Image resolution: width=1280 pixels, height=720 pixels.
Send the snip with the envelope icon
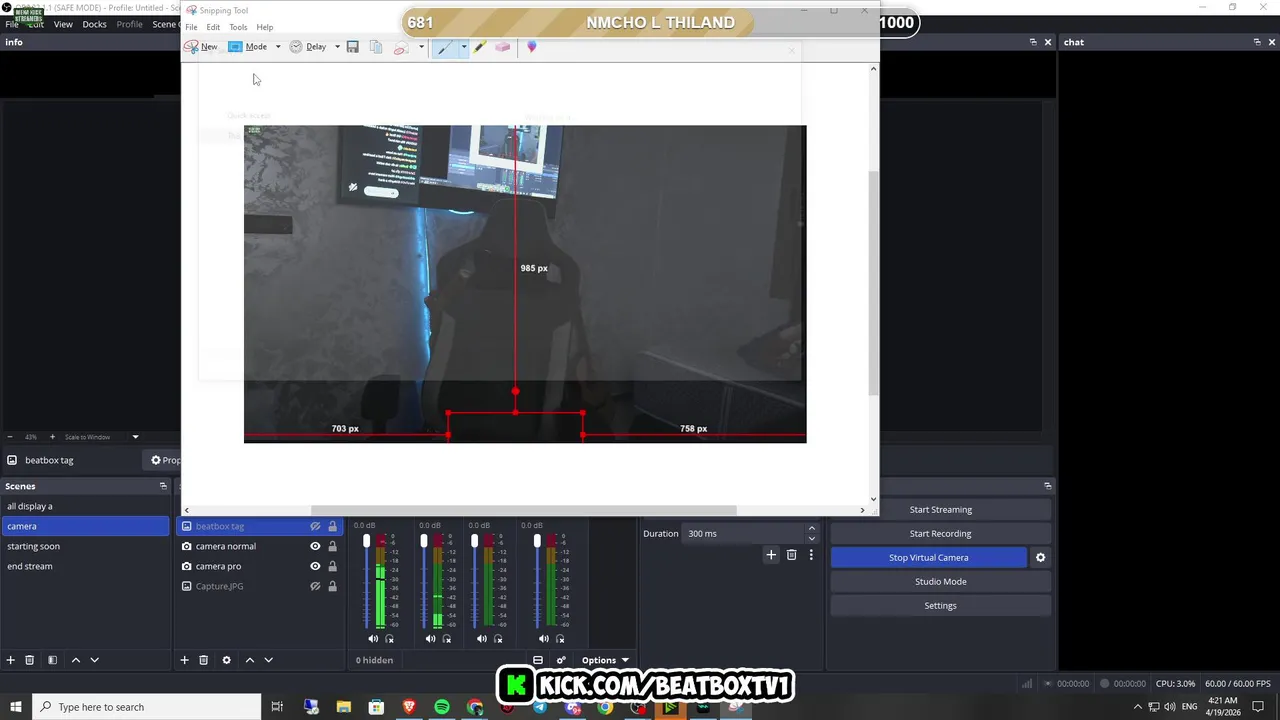coord(401,47)
